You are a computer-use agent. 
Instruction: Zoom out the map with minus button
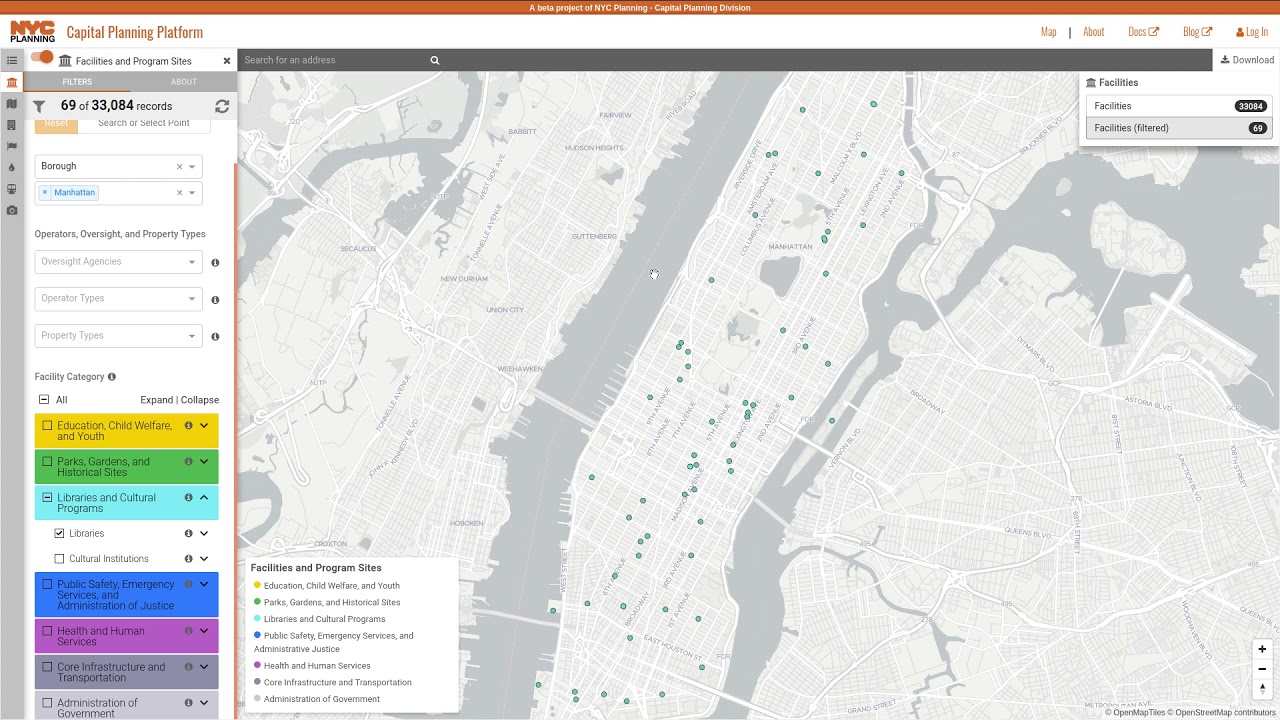click(x=1262, y=669)
